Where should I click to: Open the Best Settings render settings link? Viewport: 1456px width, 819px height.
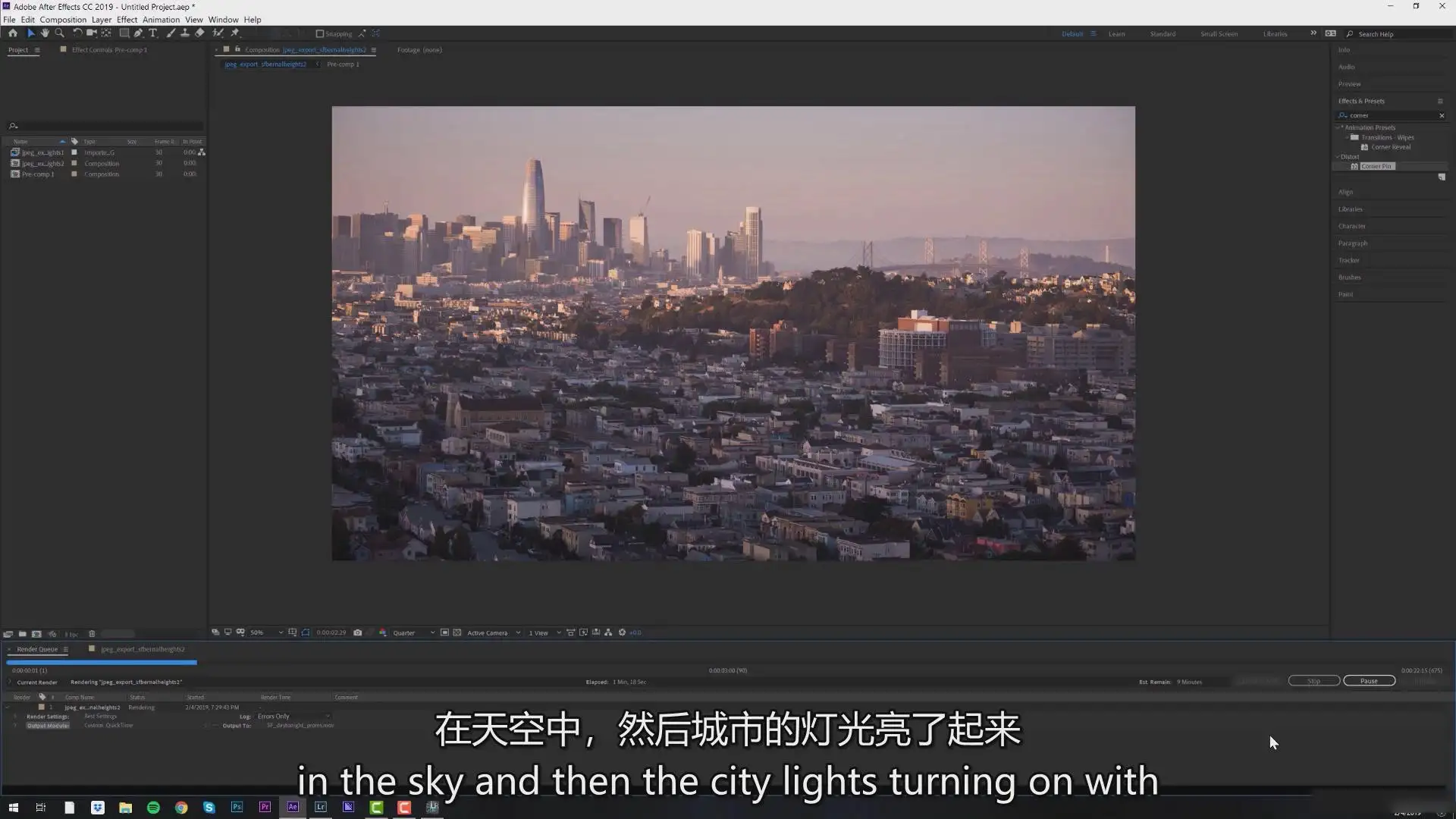tap(100, 717)
